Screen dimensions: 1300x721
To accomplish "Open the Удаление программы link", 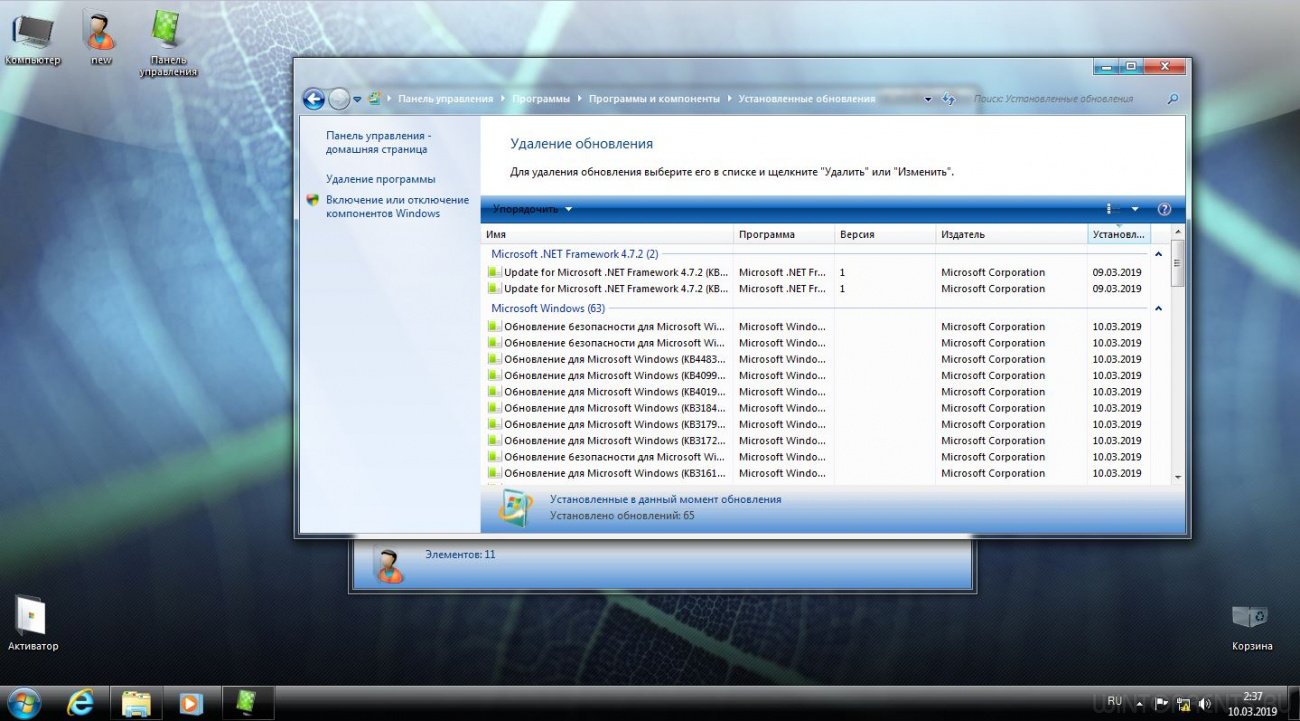I will pos(380,179).
